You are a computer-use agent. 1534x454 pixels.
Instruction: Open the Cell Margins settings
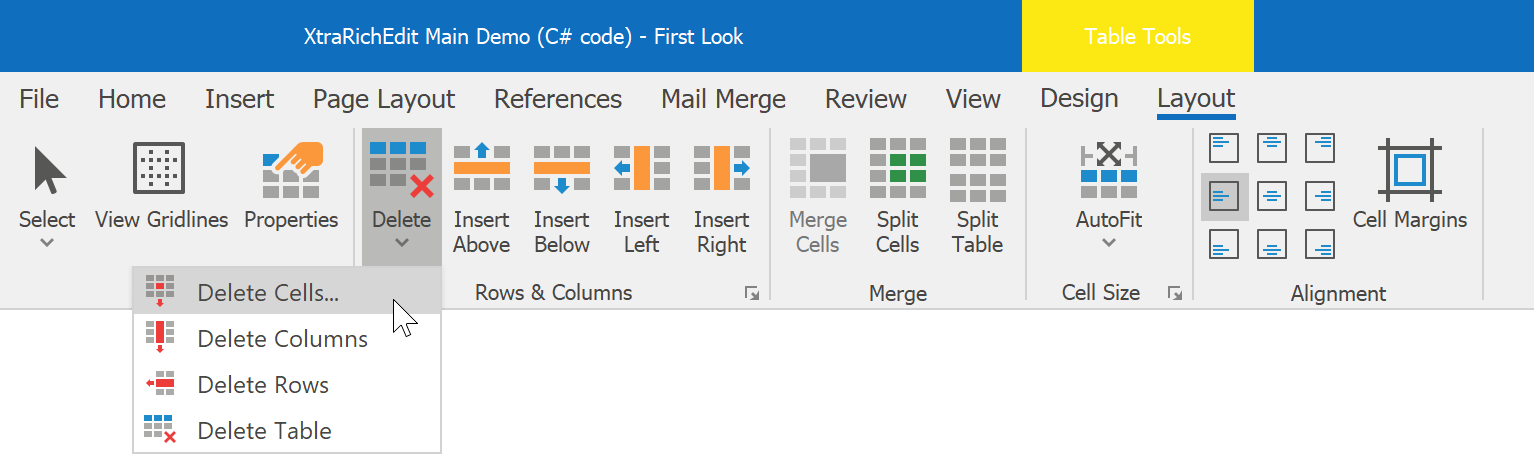click(1409, 168)
